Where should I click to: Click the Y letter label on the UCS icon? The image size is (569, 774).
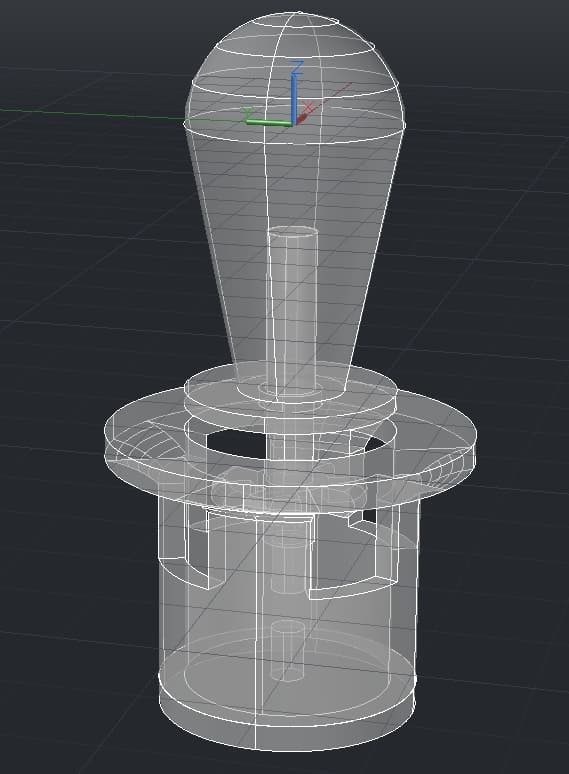249,112
